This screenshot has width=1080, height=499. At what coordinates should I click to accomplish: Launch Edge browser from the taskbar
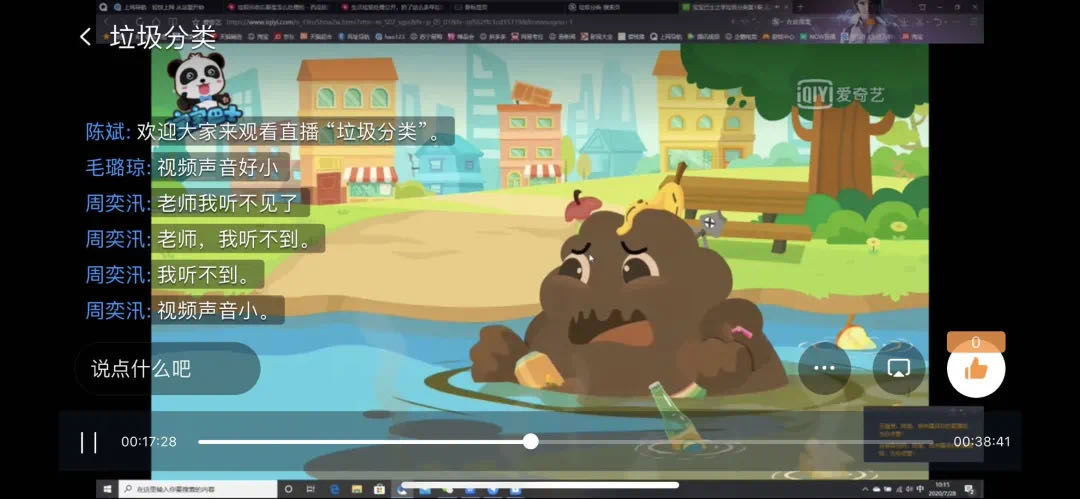[x=335, y=489]
